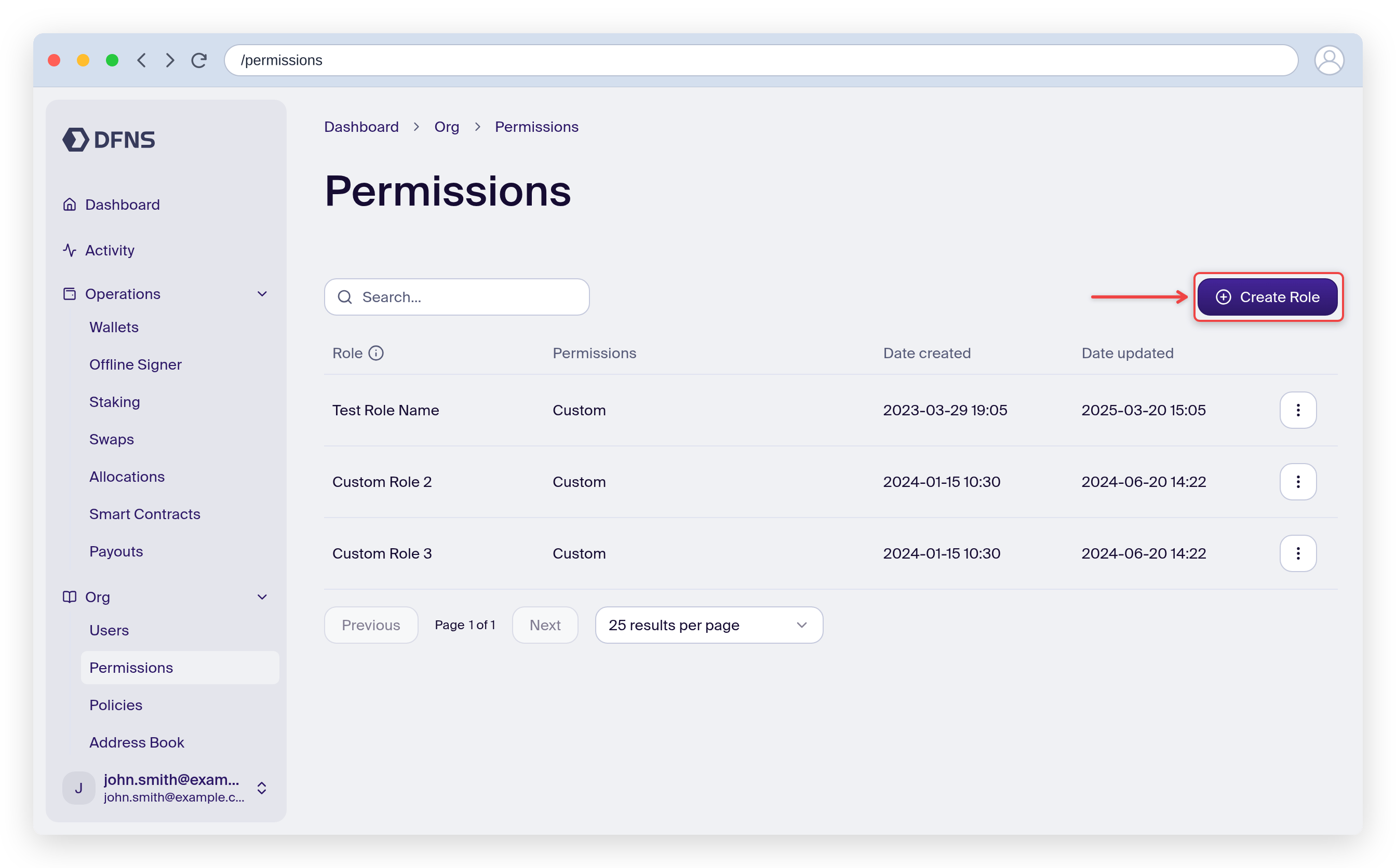Click the Search input field
This screenshot has width=1396, height=868.
click(457, 297)
